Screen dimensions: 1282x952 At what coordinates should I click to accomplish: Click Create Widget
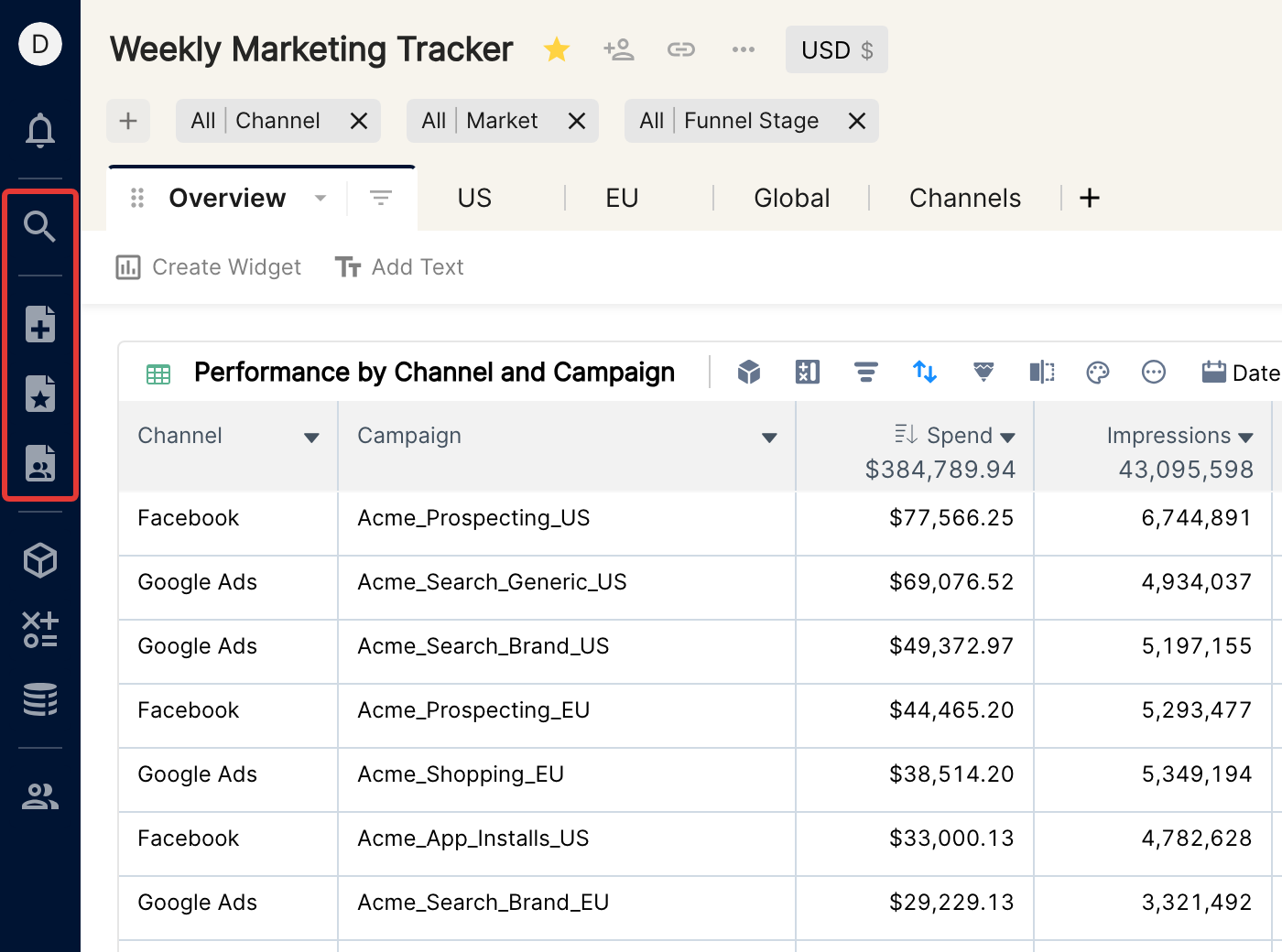tap(209, 267)
